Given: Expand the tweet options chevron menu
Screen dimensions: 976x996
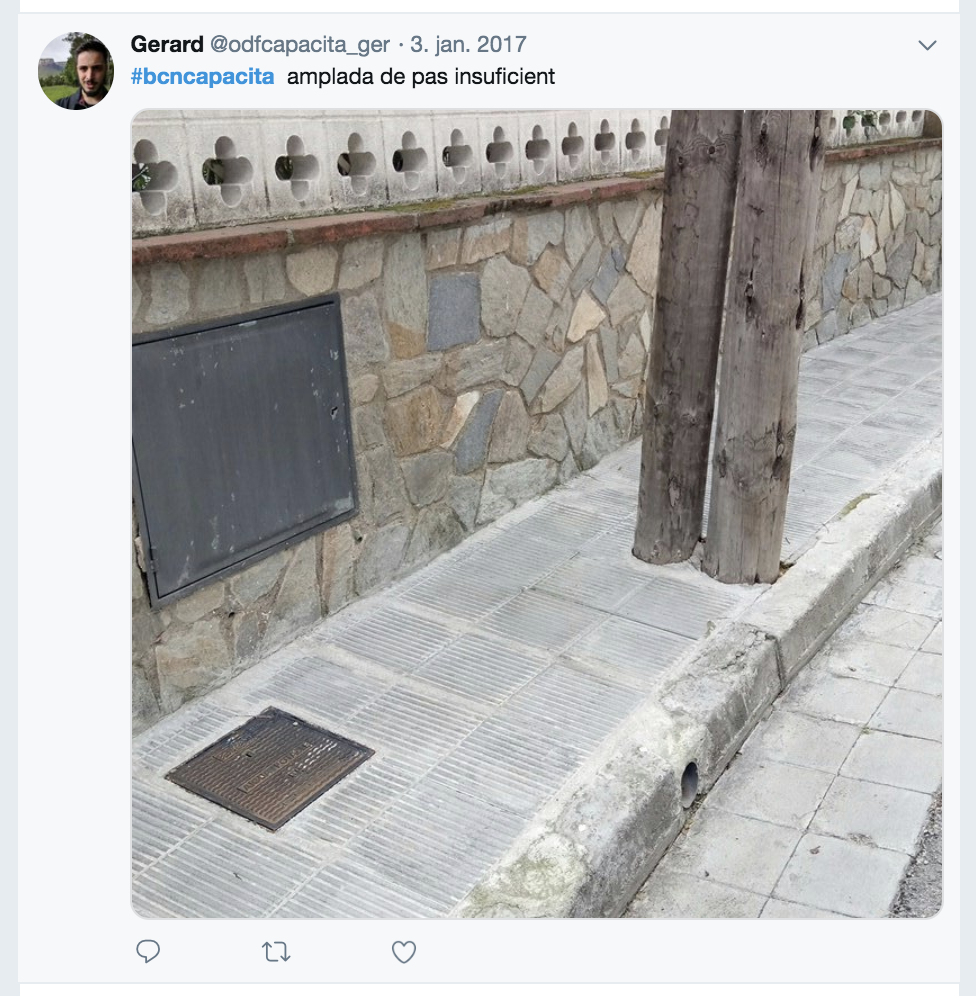Looking at the screenshot, I should pyautogui.click(x=928, y=45).
